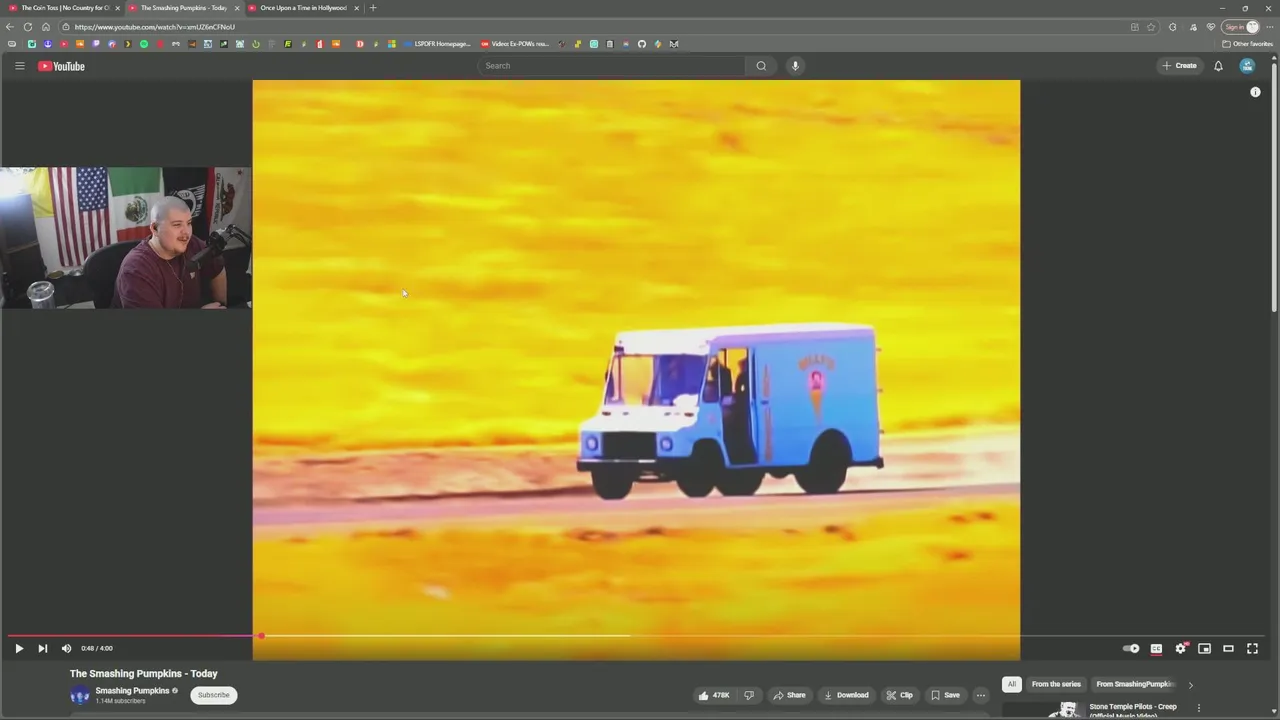The width and height of the screenshot is (1280, 720).
Task: Like the video with 478K likes
Action: (714, 695)
